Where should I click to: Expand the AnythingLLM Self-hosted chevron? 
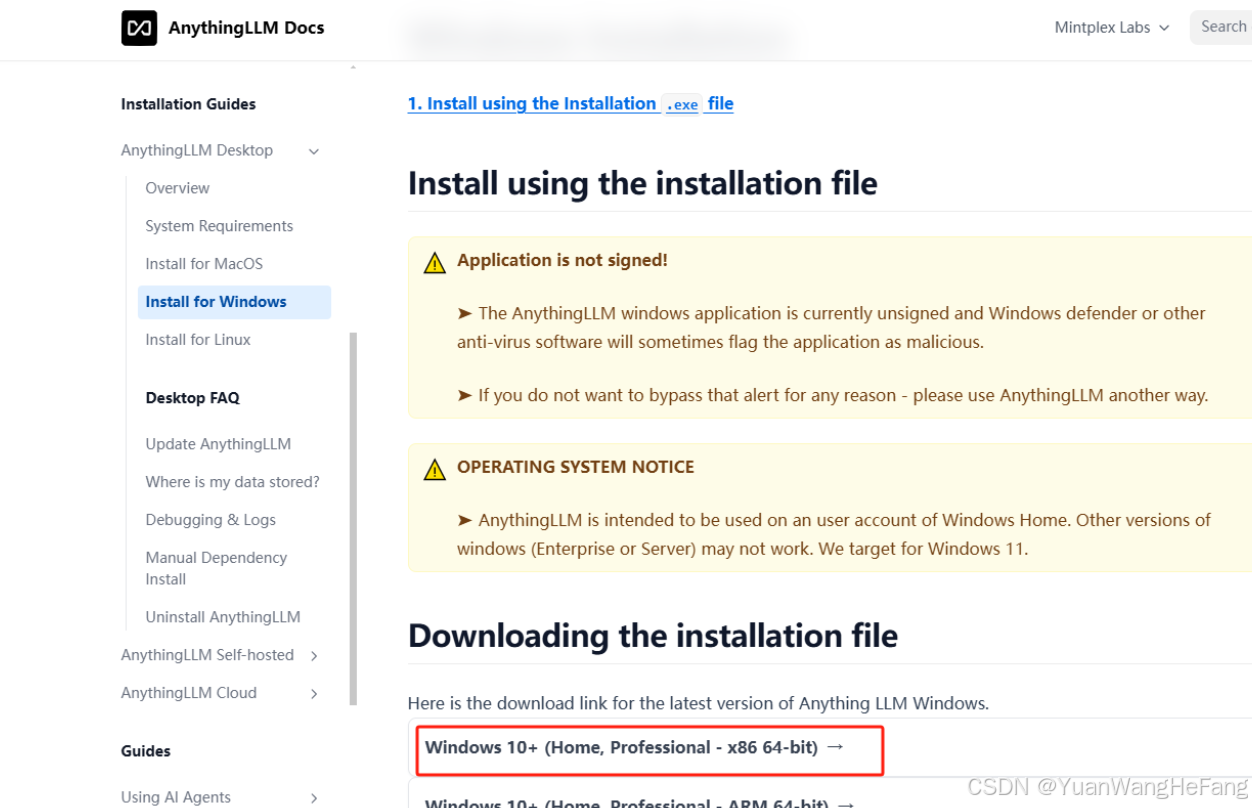point(314,656)
